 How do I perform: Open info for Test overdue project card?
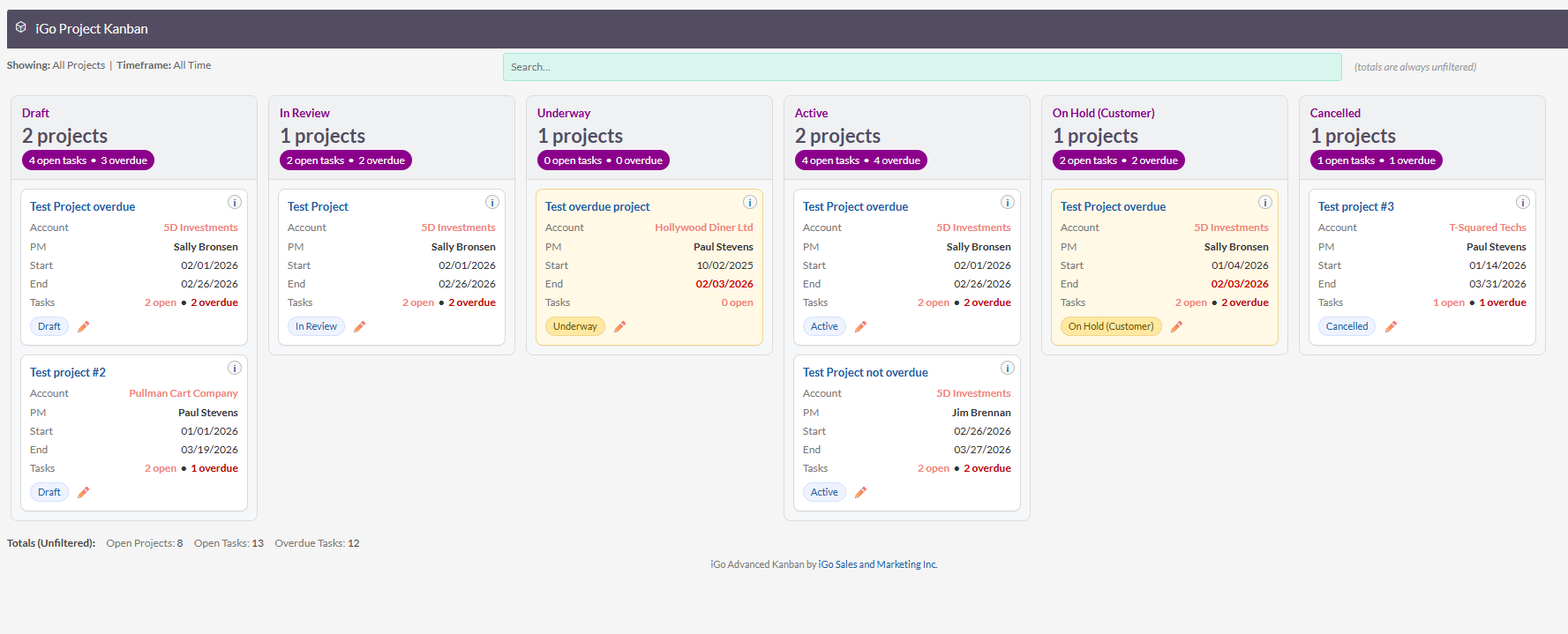(750, 202)
